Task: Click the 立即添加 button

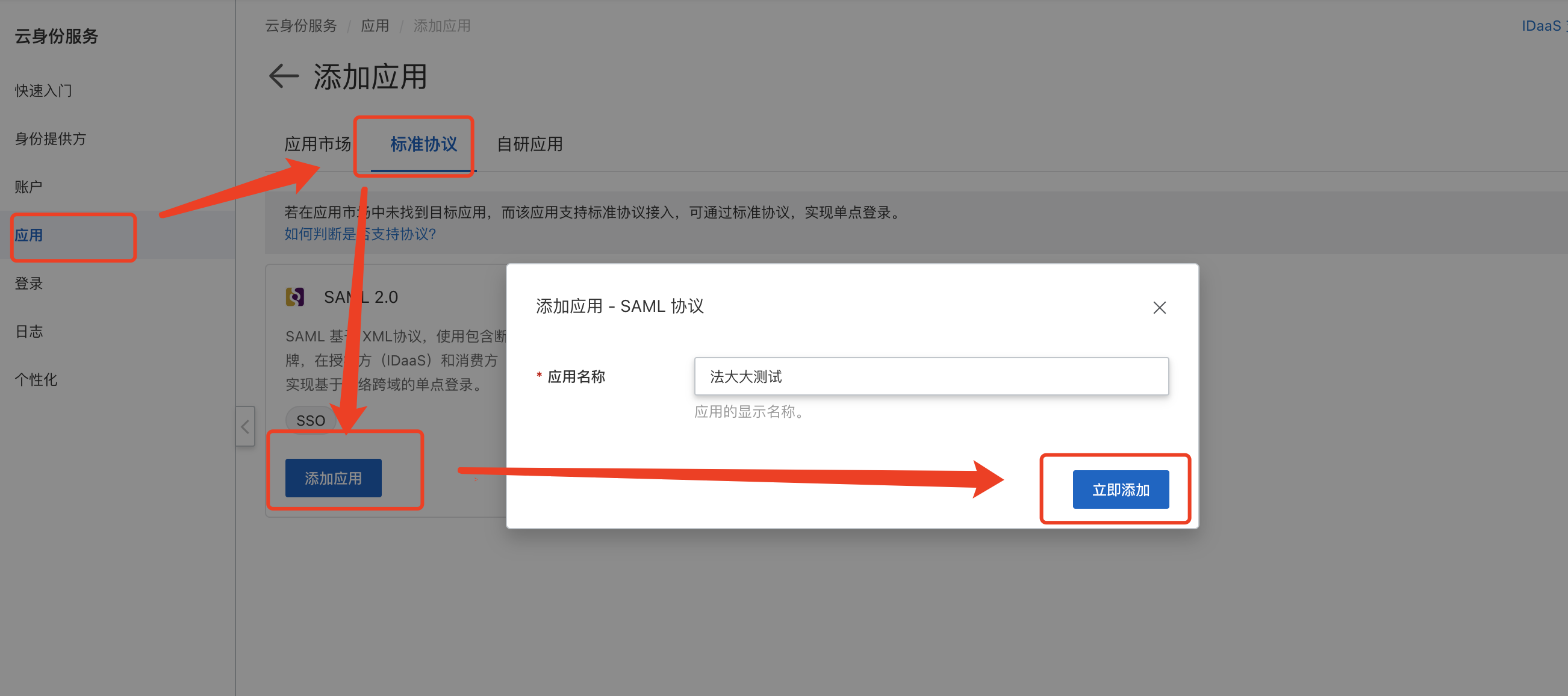Action: (1121, 489)
